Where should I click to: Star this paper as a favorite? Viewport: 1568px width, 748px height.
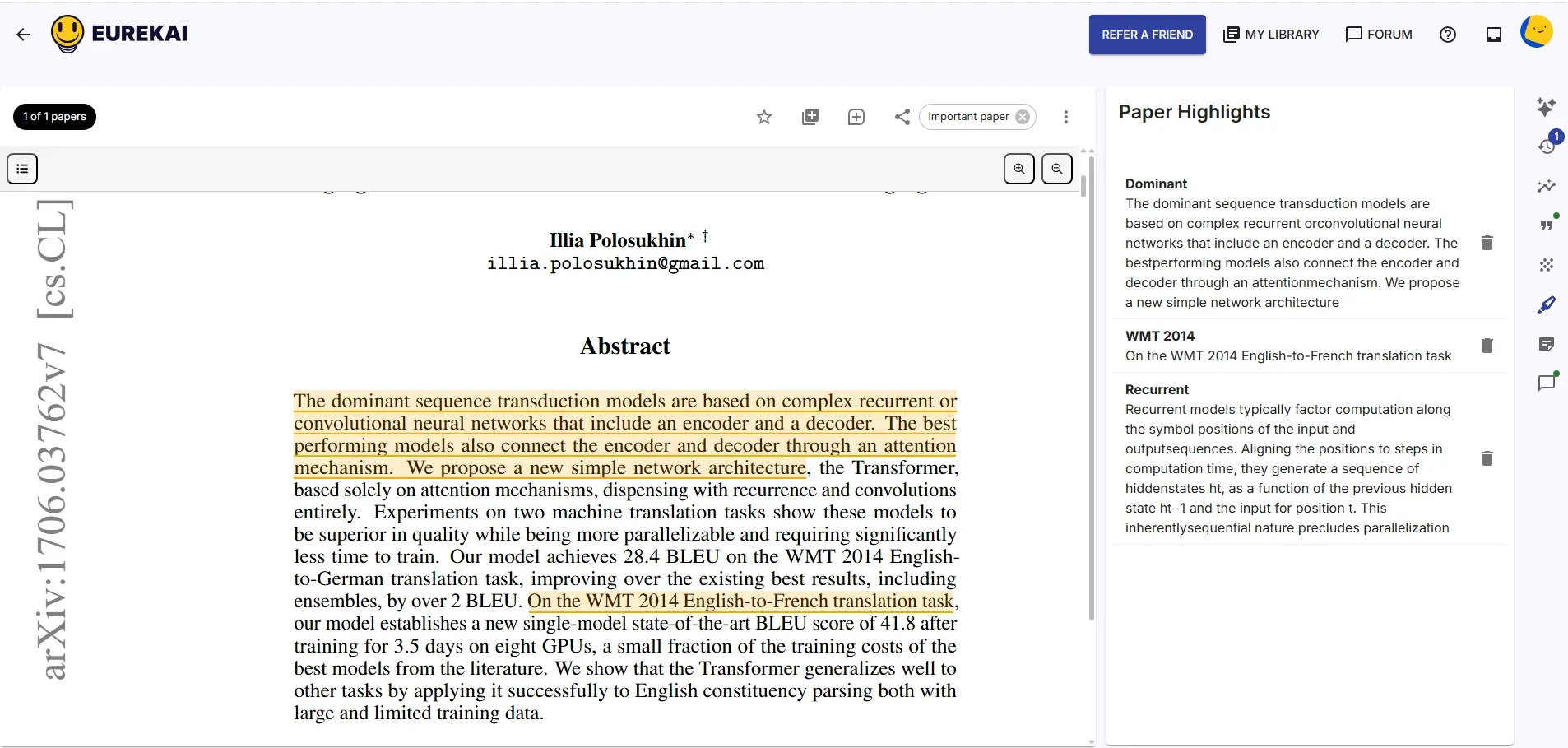[764, 117]
